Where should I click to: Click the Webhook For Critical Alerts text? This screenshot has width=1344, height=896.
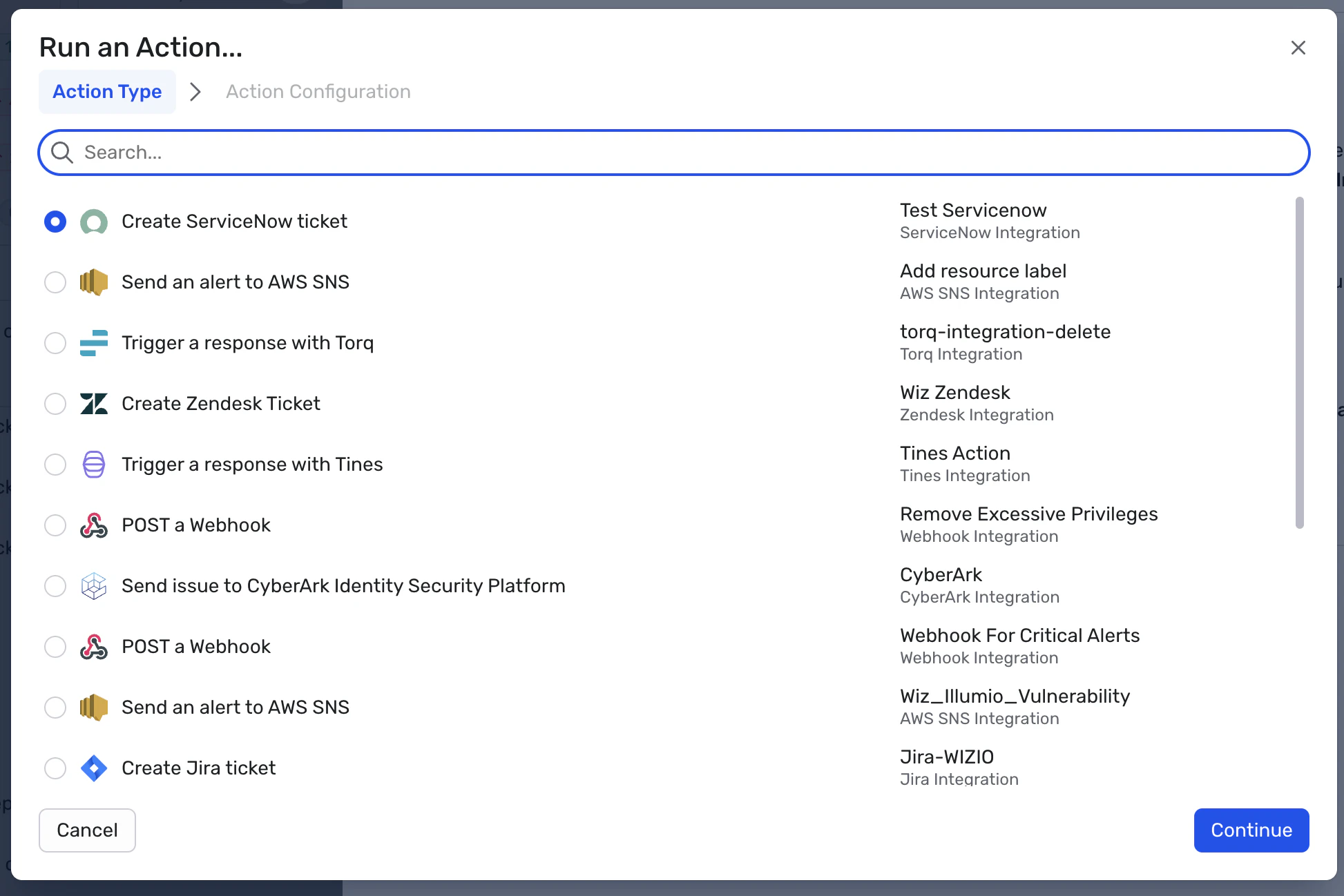point(1019,636)
